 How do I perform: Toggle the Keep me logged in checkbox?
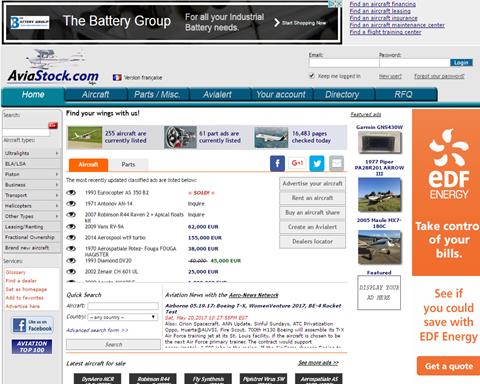(x=312, y=76)
